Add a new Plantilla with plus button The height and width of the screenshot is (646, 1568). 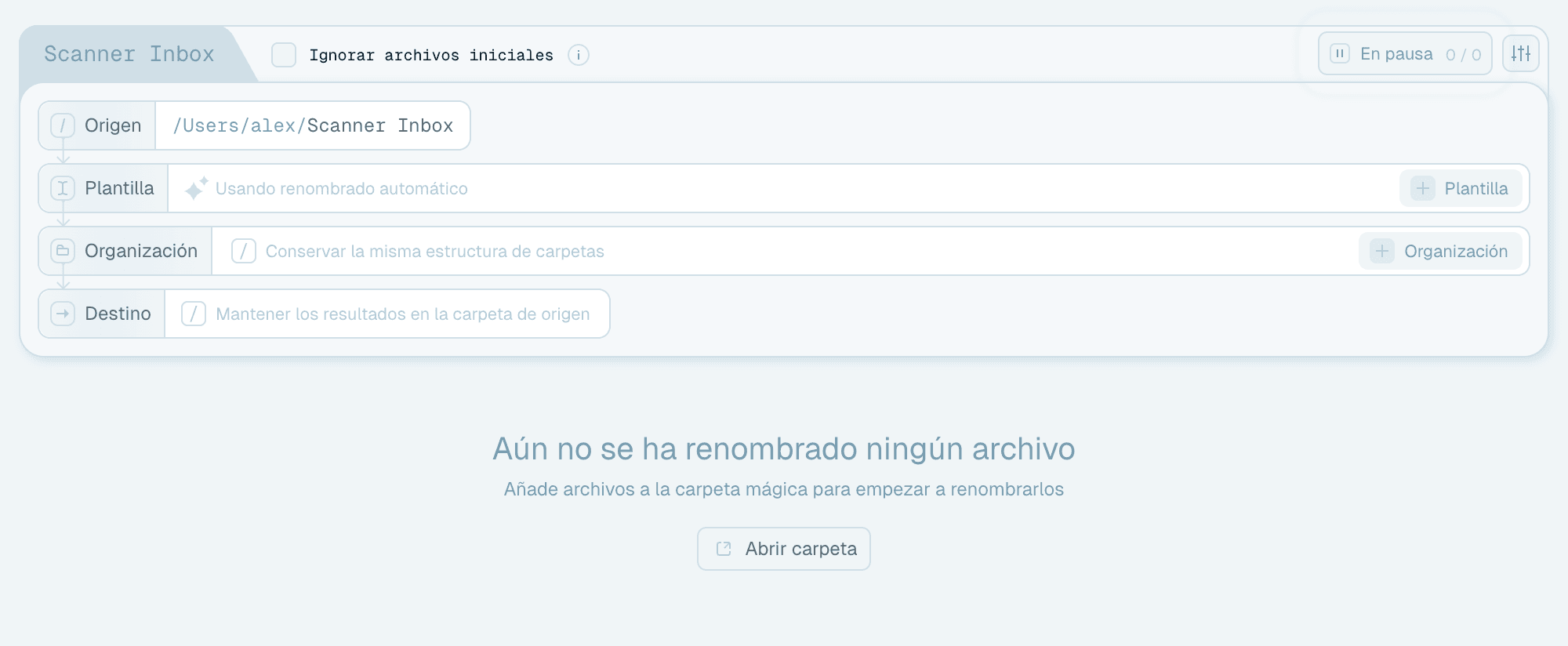[x=1461, y=188]
